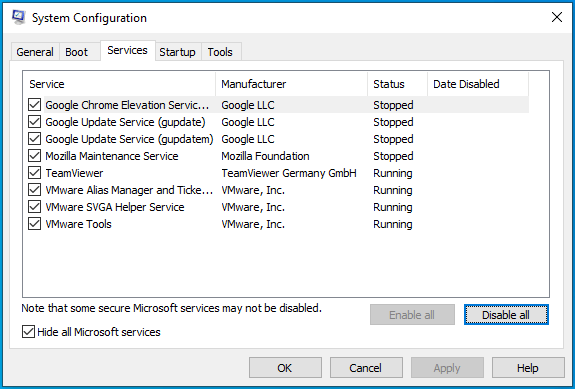Image resolution: width=575 pixels, height=389 pixels.
Task: Toggle Hide all Microsoft services checkbox
Action: [28, 332]
